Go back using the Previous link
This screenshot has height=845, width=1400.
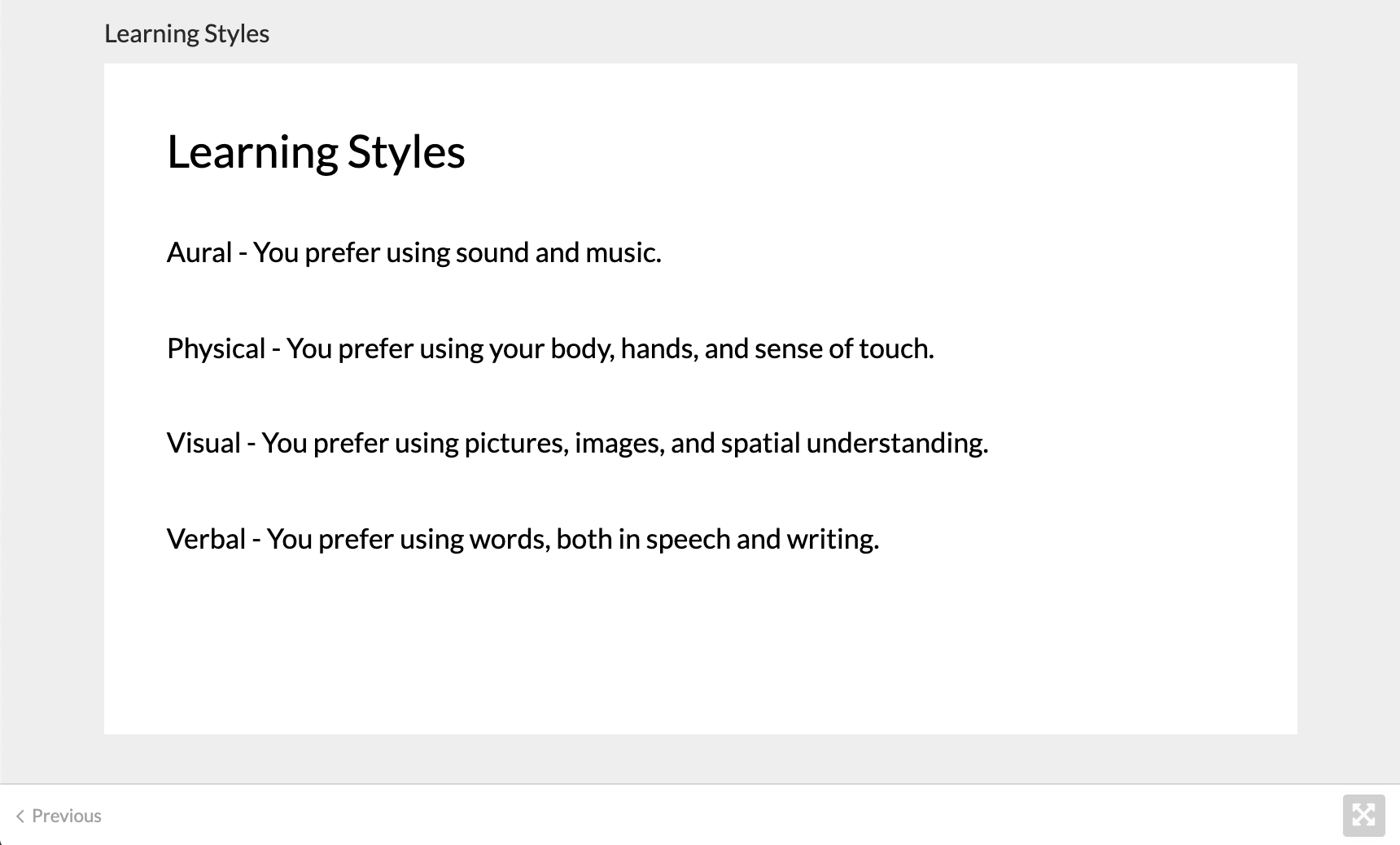pos(66,816)
